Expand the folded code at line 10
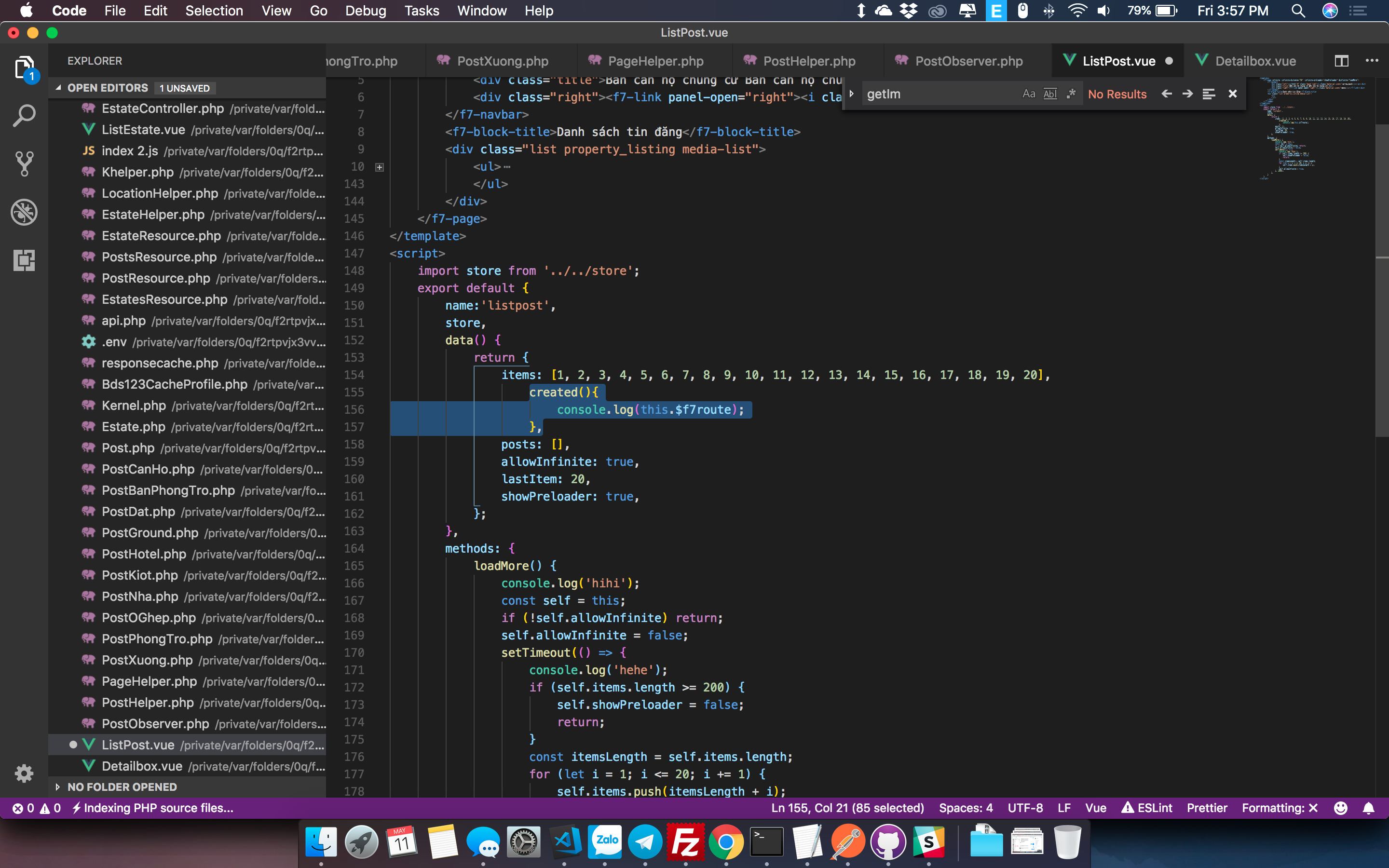 coord(379,166)
